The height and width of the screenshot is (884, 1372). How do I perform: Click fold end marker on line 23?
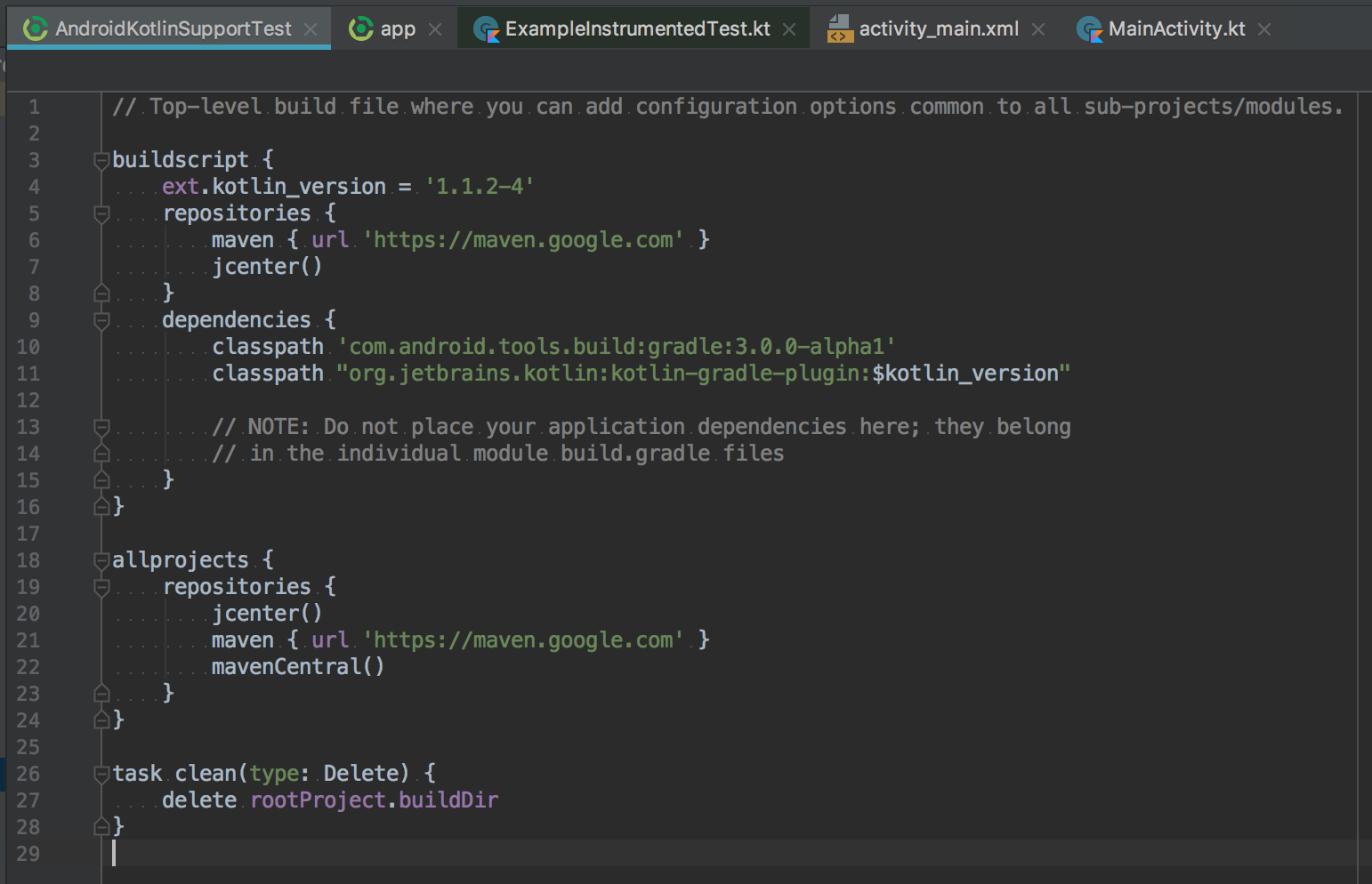click(x=101, y=693)
